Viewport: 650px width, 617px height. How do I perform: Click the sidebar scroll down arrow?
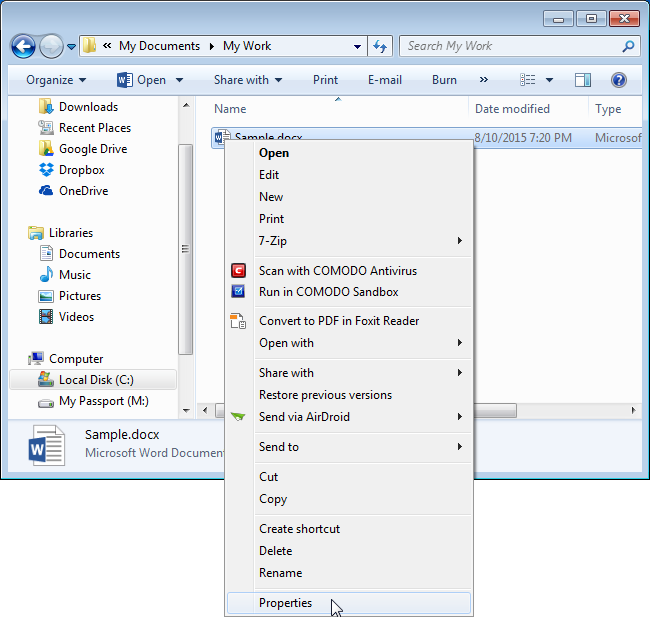point(186,411)
